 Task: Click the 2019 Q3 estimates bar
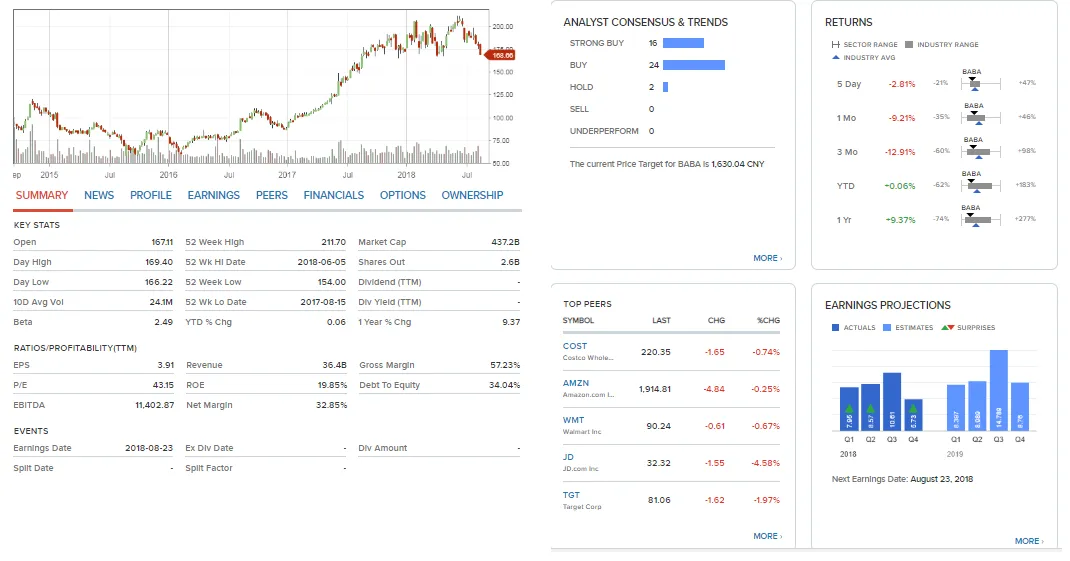pos(998,390)
